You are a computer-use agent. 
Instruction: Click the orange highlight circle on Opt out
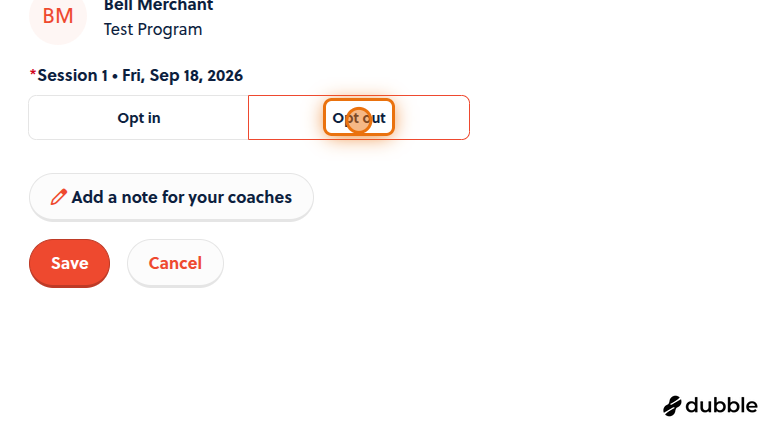pyautogui.click(x=359, y=120)
